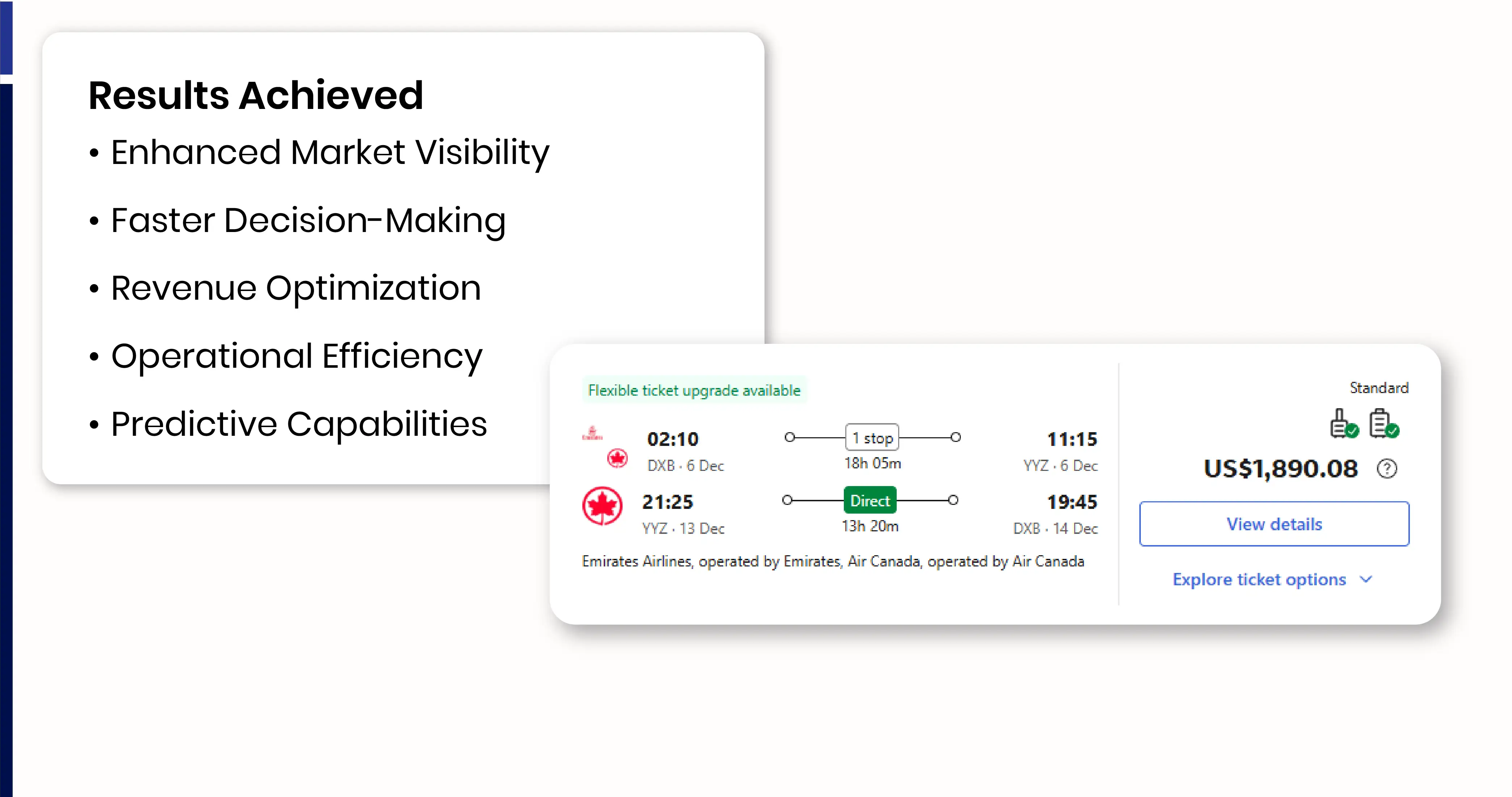
Task: Open the price help question mark
Action: coord(1386,469)
